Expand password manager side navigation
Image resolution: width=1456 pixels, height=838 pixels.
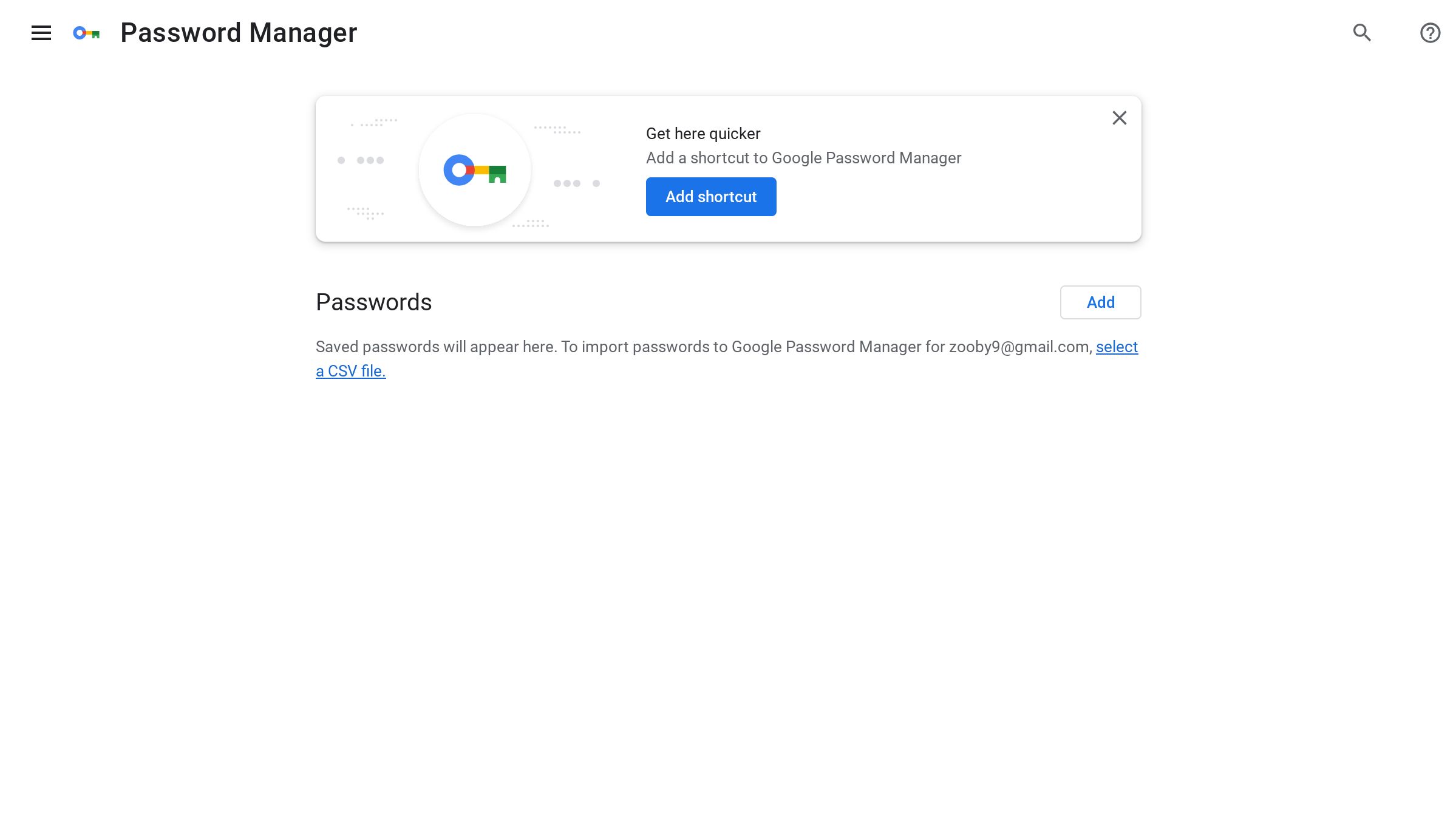41,33
